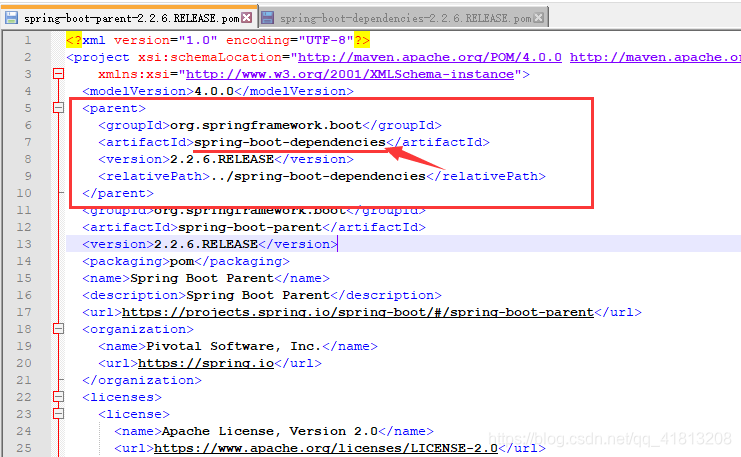The width and height of the screenshot is (741, 457).
Task: Collapse the organization element fold marker
Action: [x=58, y=329]
